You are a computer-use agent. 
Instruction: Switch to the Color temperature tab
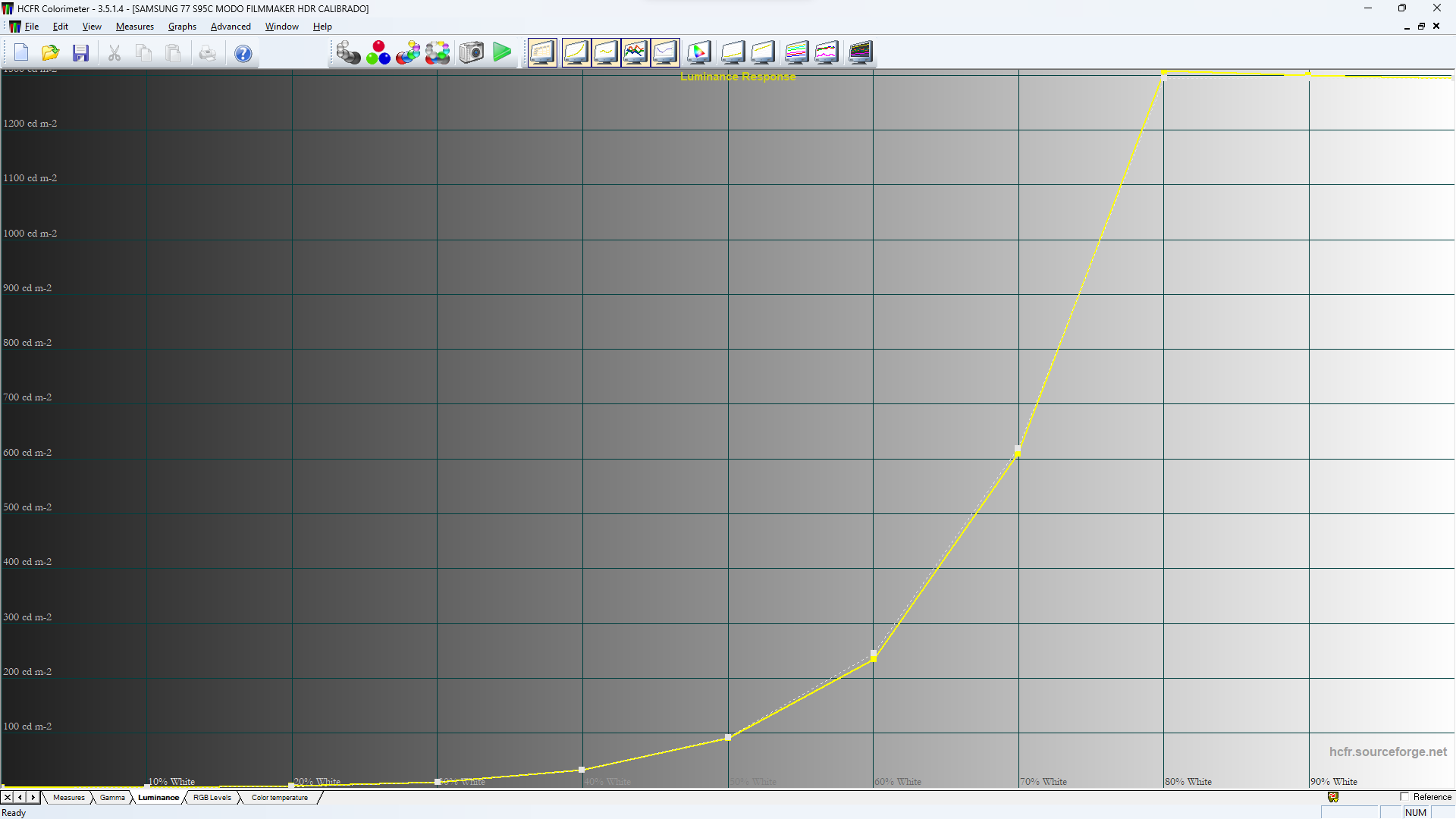point(280,798)
